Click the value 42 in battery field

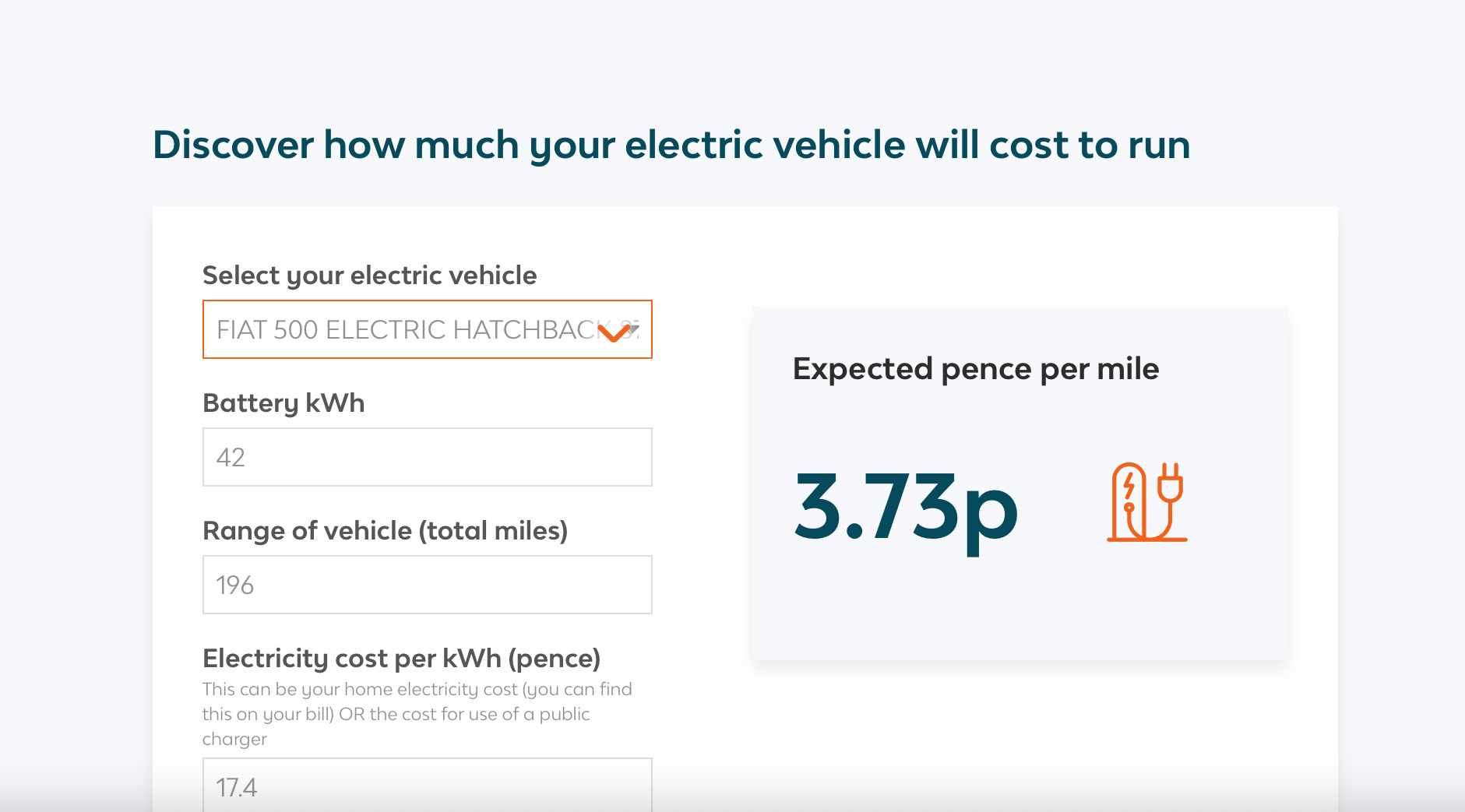[231, 457]
